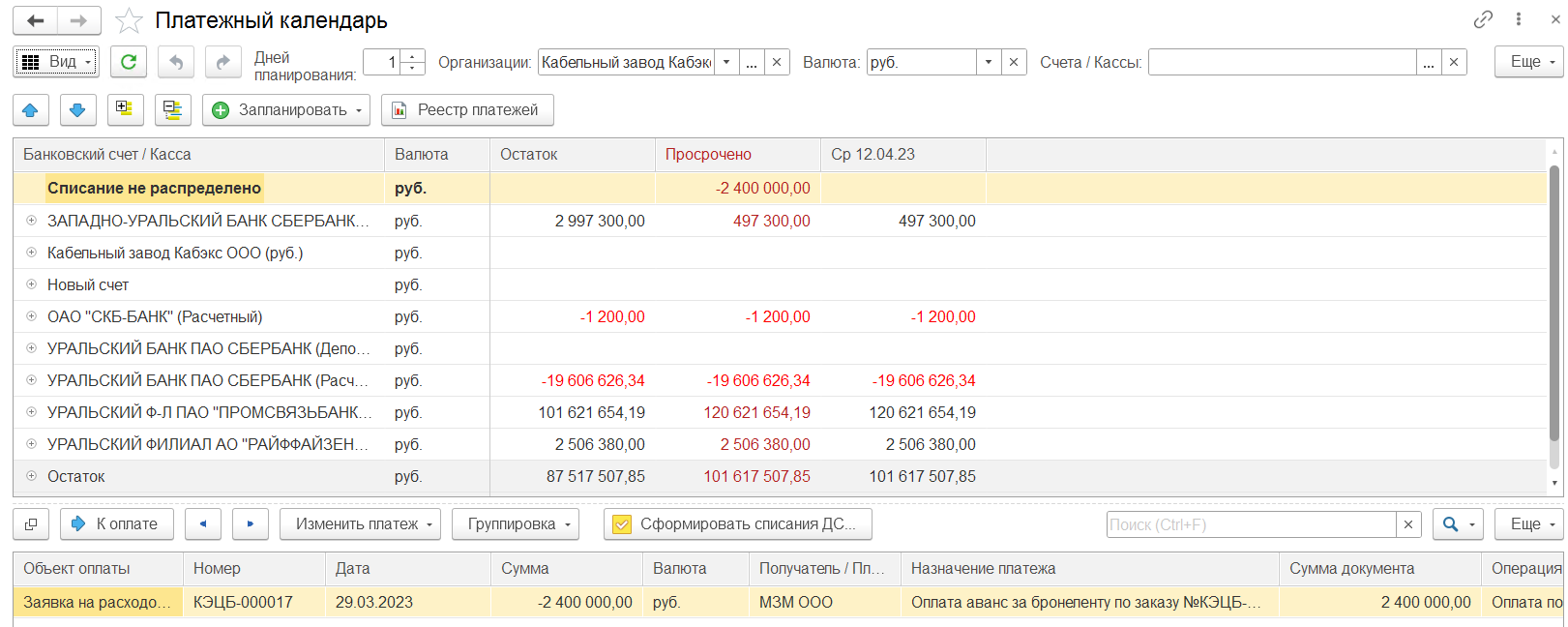Refresh the payment calendar
Viewport: 1568px width, 627px height.
point(129,62)
